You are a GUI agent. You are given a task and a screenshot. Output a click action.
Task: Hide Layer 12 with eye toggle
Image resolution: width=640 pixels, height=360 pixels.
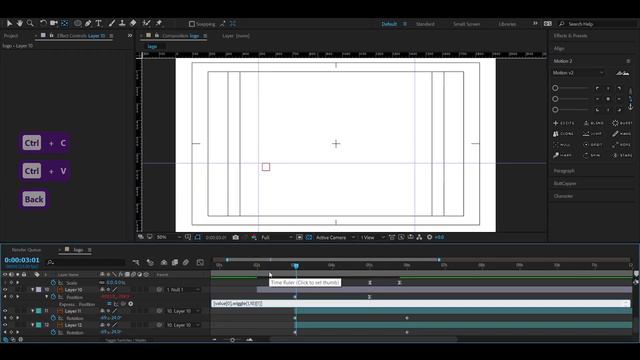(5, 325)
